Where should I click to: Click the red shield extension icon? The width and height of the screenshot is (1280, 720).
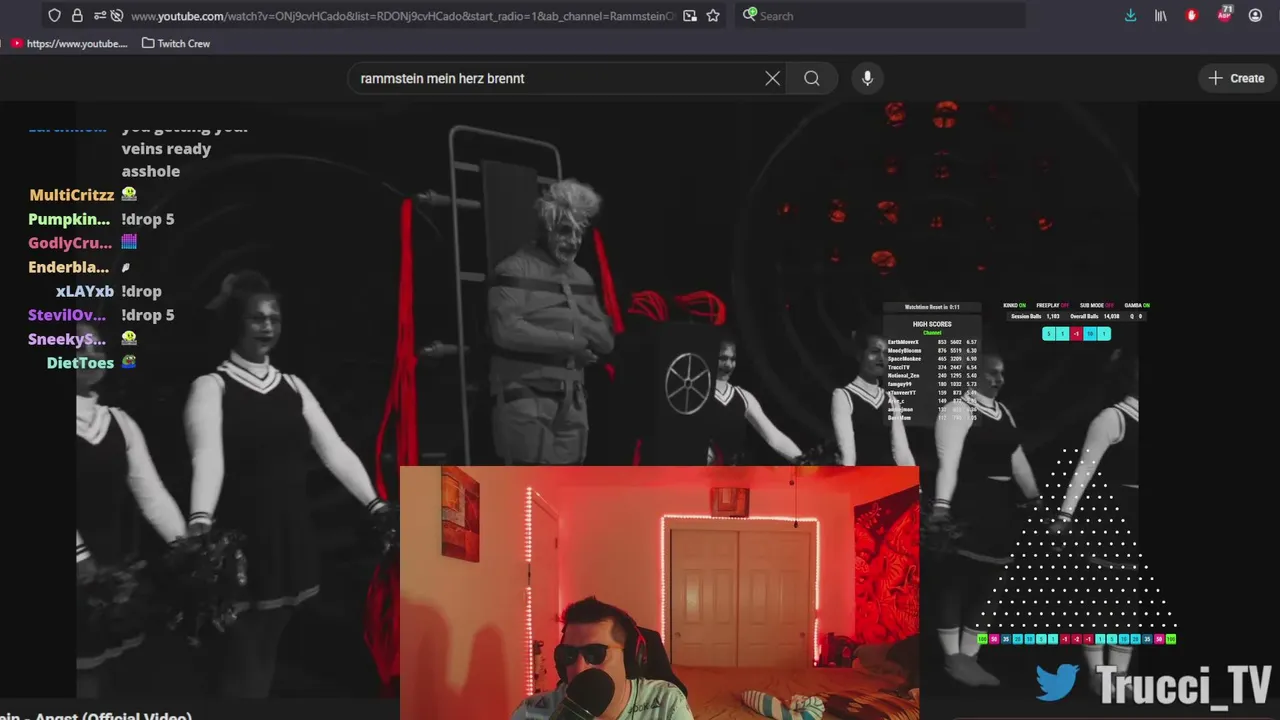[x=1191, y=16]
